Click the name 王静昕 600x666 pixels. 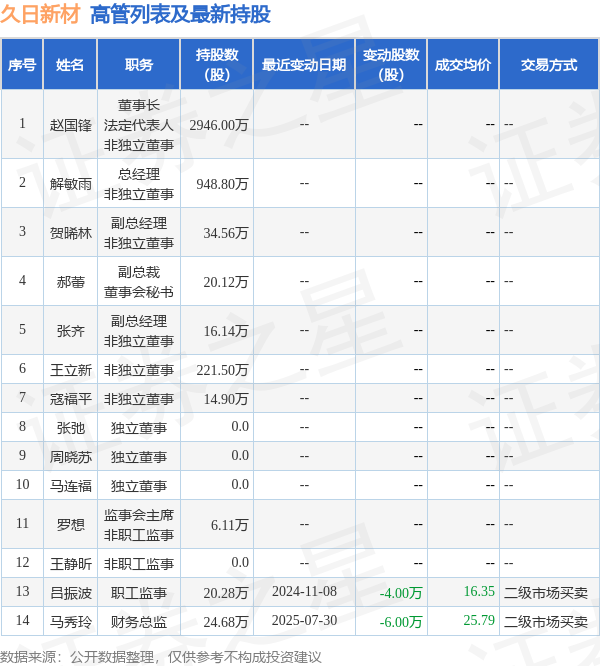[70, 564]
